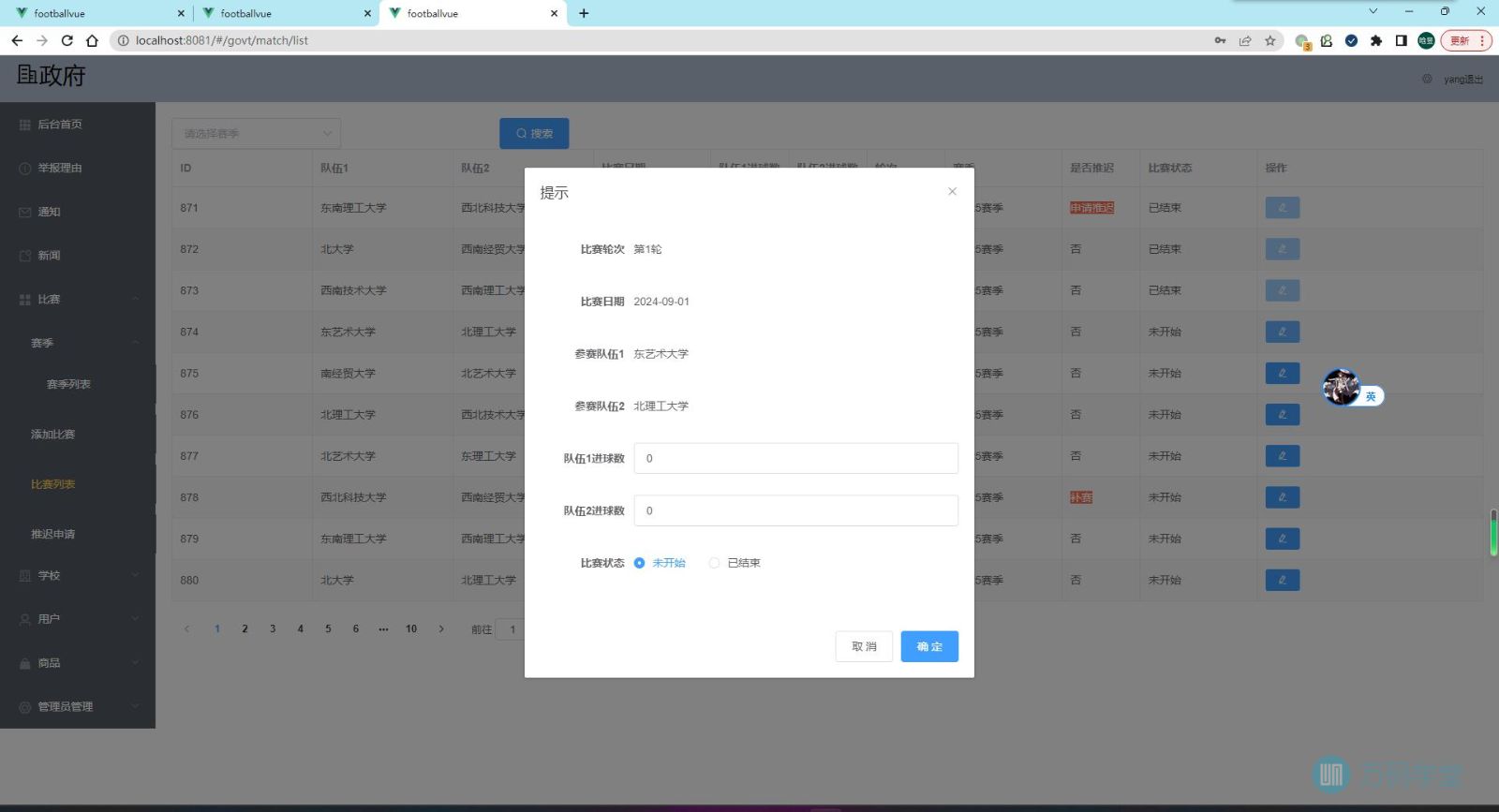1499x812 pixels.
Task: Open the browser extensions puzzle icon
Action: coord(1375,40)
